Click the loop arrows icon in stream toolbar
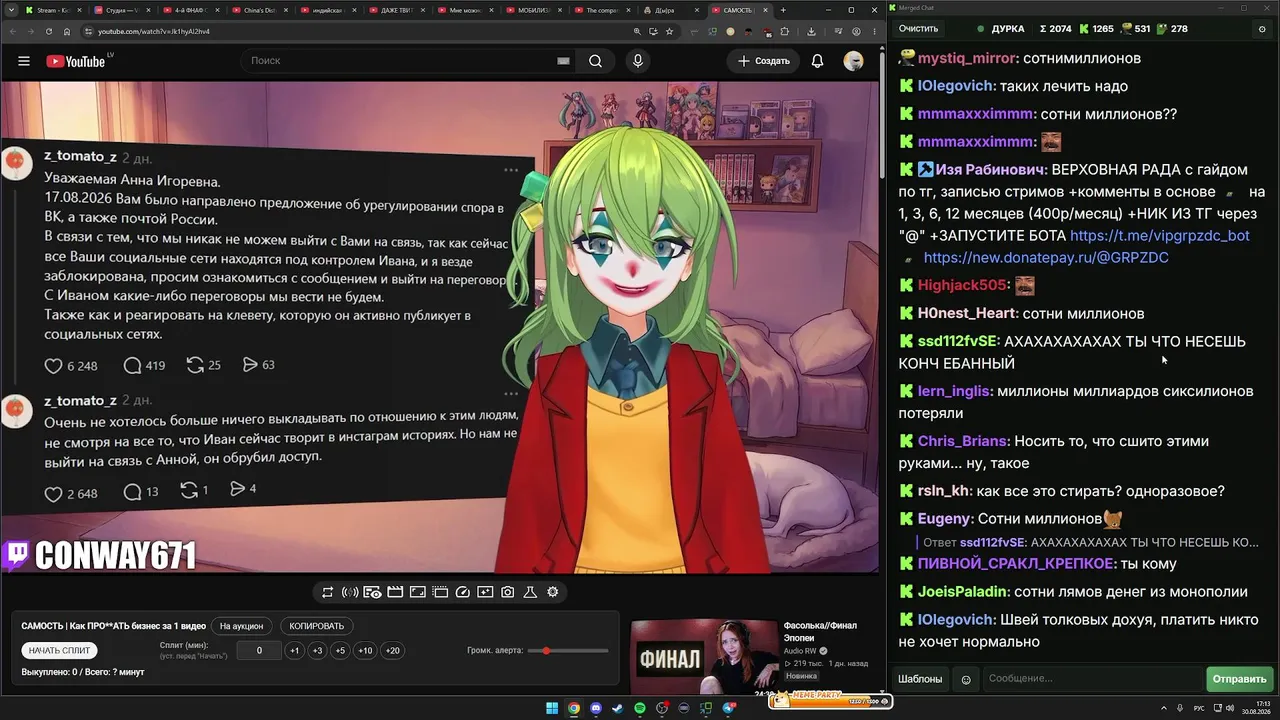Viewport: 1280px width, 720px height. click(327, 592)
